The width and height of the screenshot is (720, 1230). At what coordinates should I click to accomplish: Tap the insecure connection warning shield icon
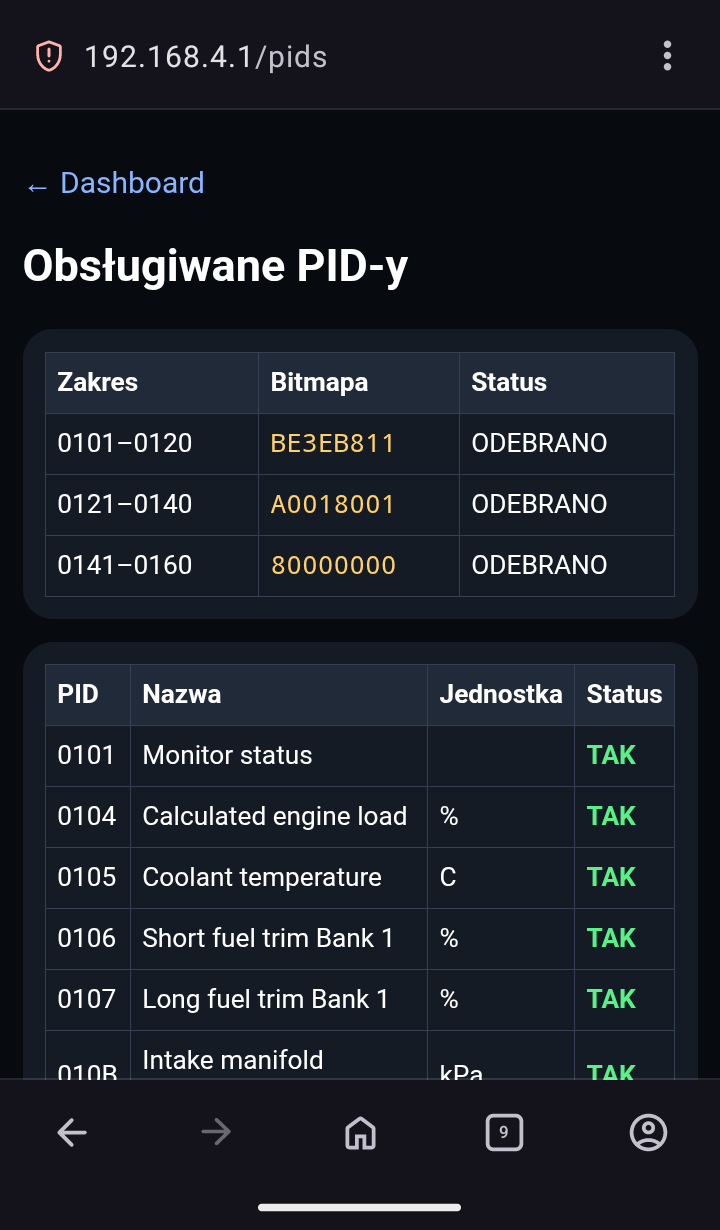(48, 56)
